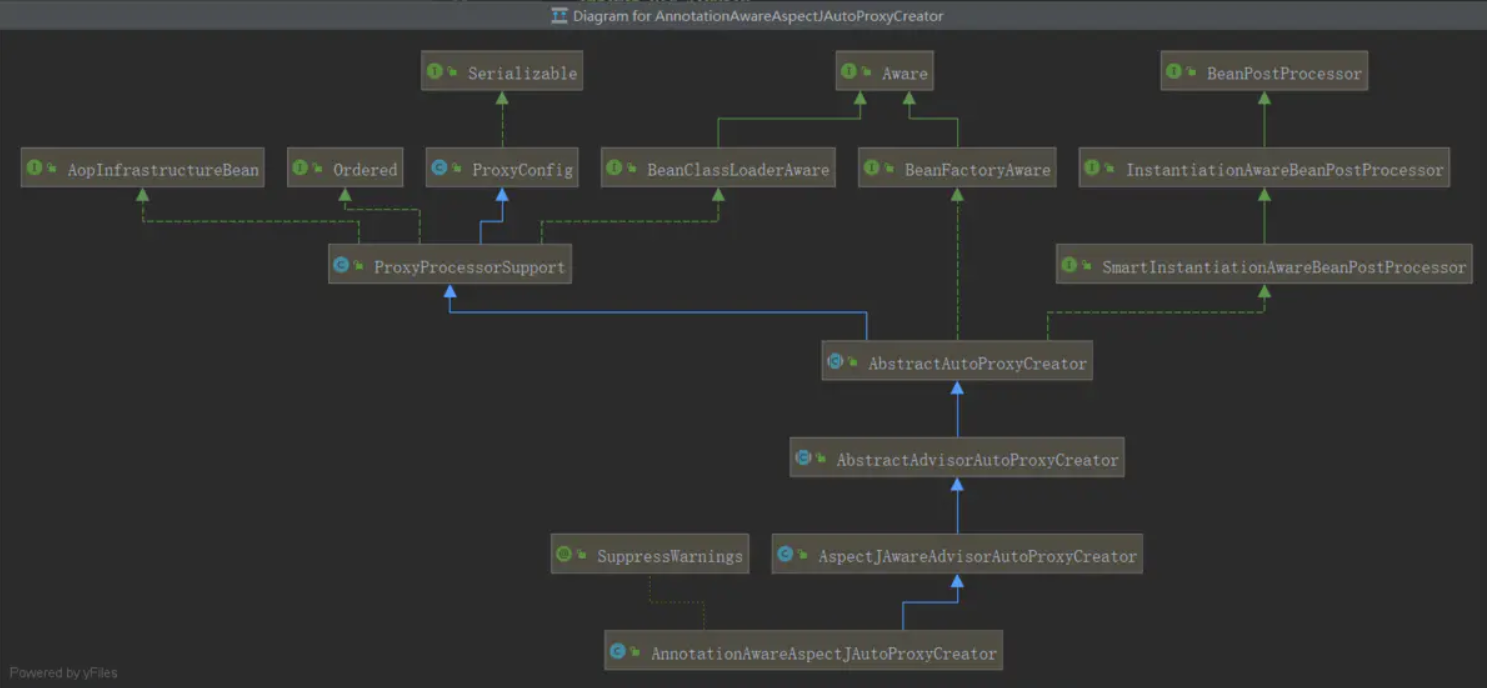Select the AnnotationAwareAspectJAutoProxyCreator node label
The height and width of the screenshot is (688, 1487).
(x=824, y=654)
